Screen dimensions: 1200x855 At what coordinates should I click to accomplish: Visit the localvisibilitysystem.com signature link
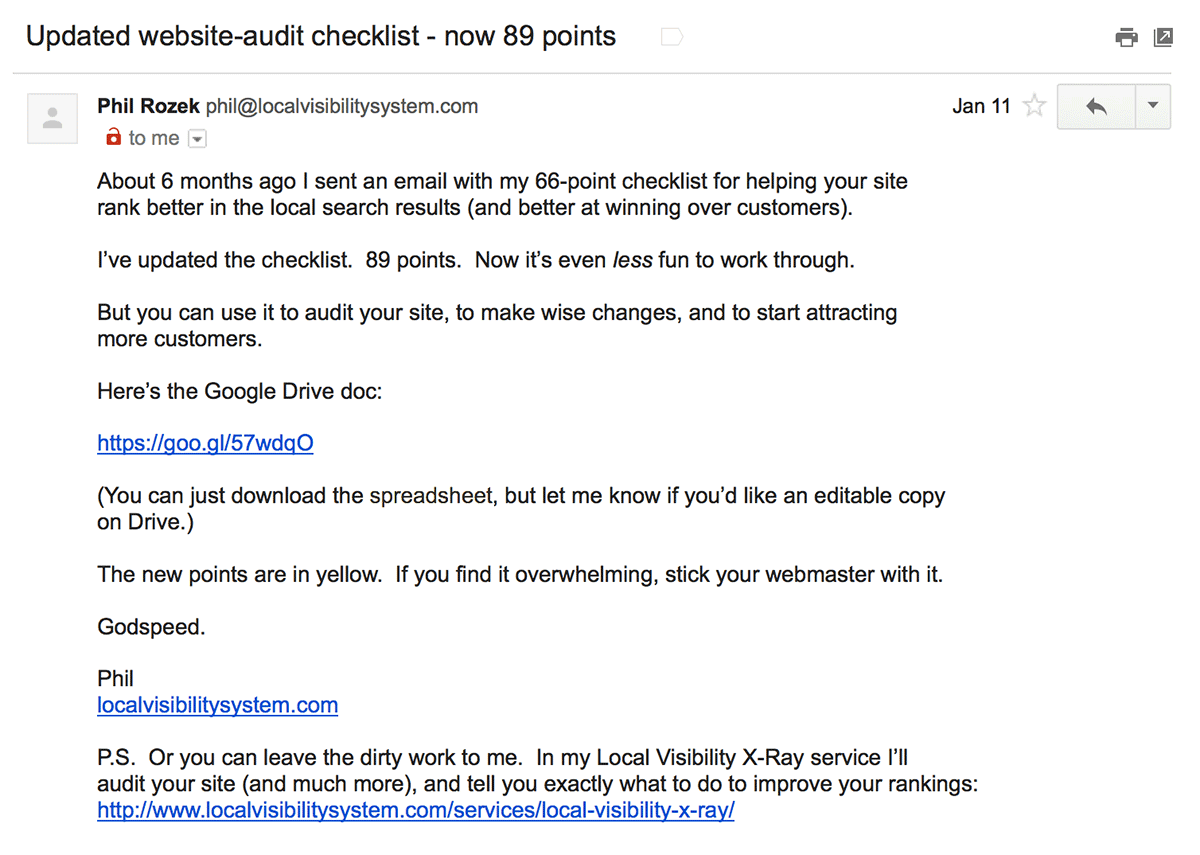click(217, 705)
